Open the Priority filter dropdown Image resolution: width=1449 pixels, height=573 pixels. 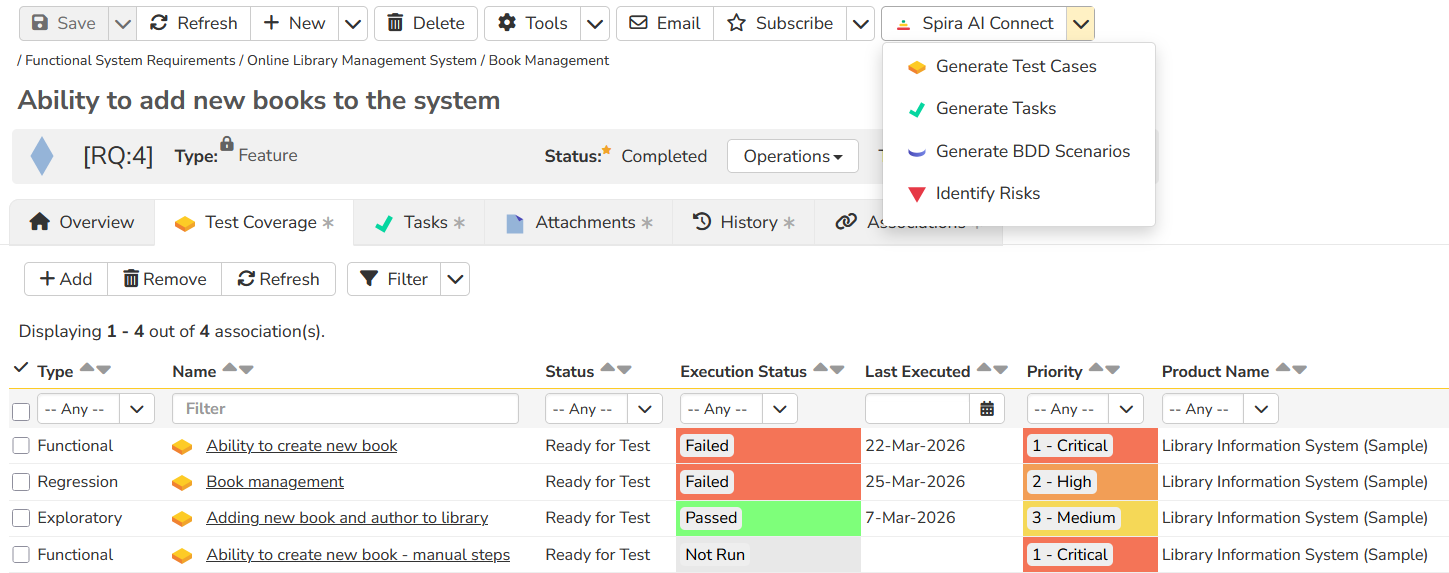(x=1085, y=409)
